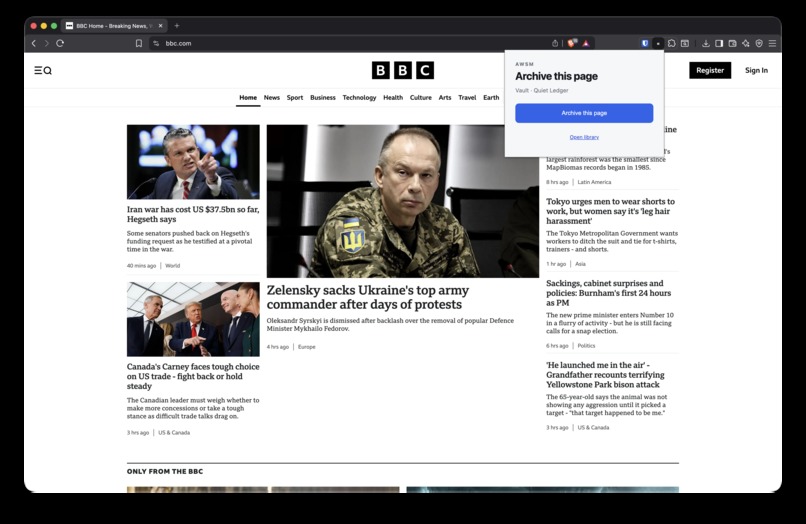Toggle the browser sidebar panel
The height and width of the screenshot is (524, 806).
click(719, 43)
